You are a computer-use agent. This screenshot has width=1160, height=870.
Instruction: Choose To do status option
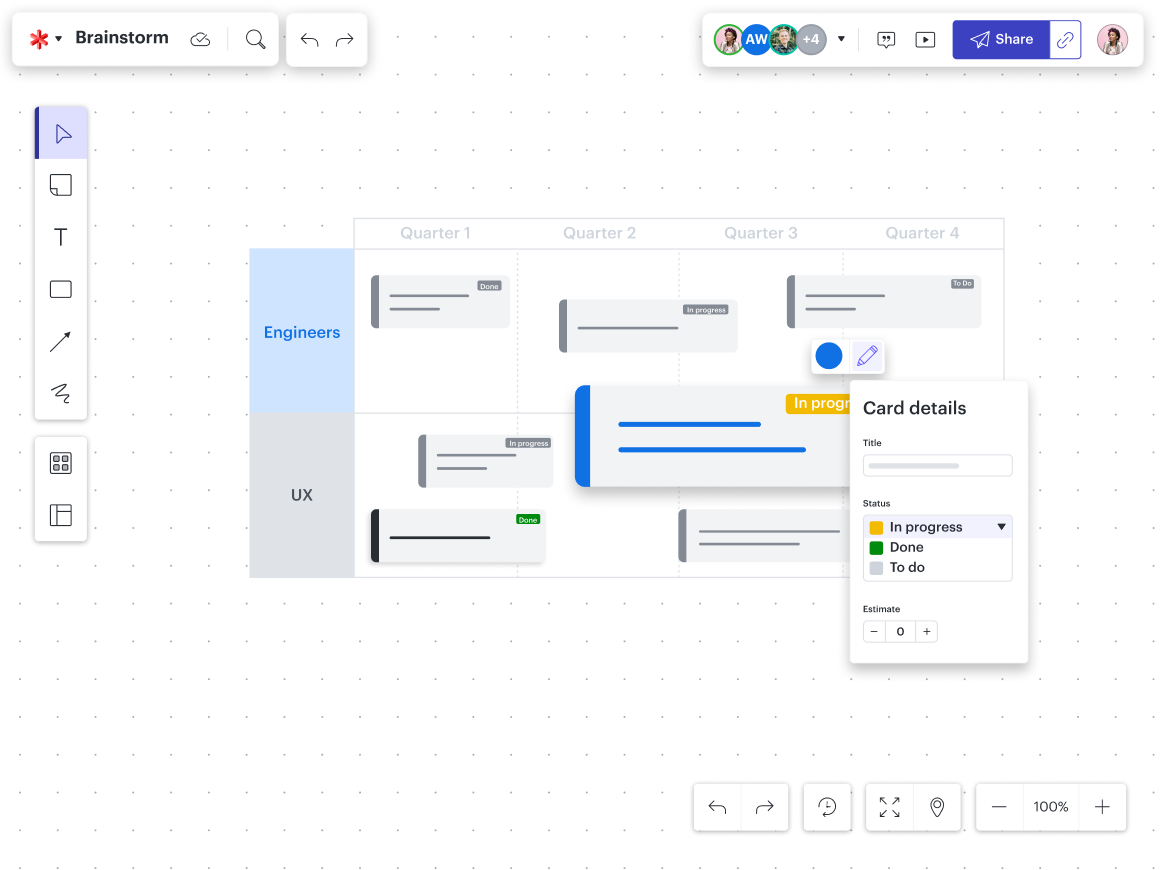click(907, 567)
